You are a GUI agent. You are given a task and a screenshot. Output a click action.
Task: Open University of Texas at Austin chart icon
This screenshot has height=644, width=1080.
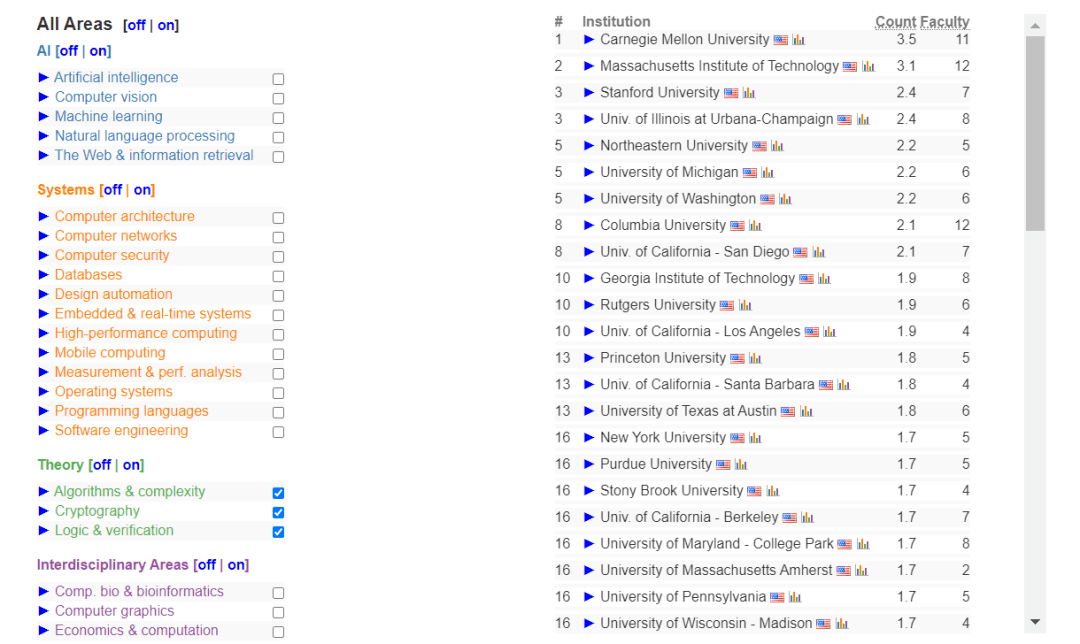pyautogui.click(x=807, y=412)
